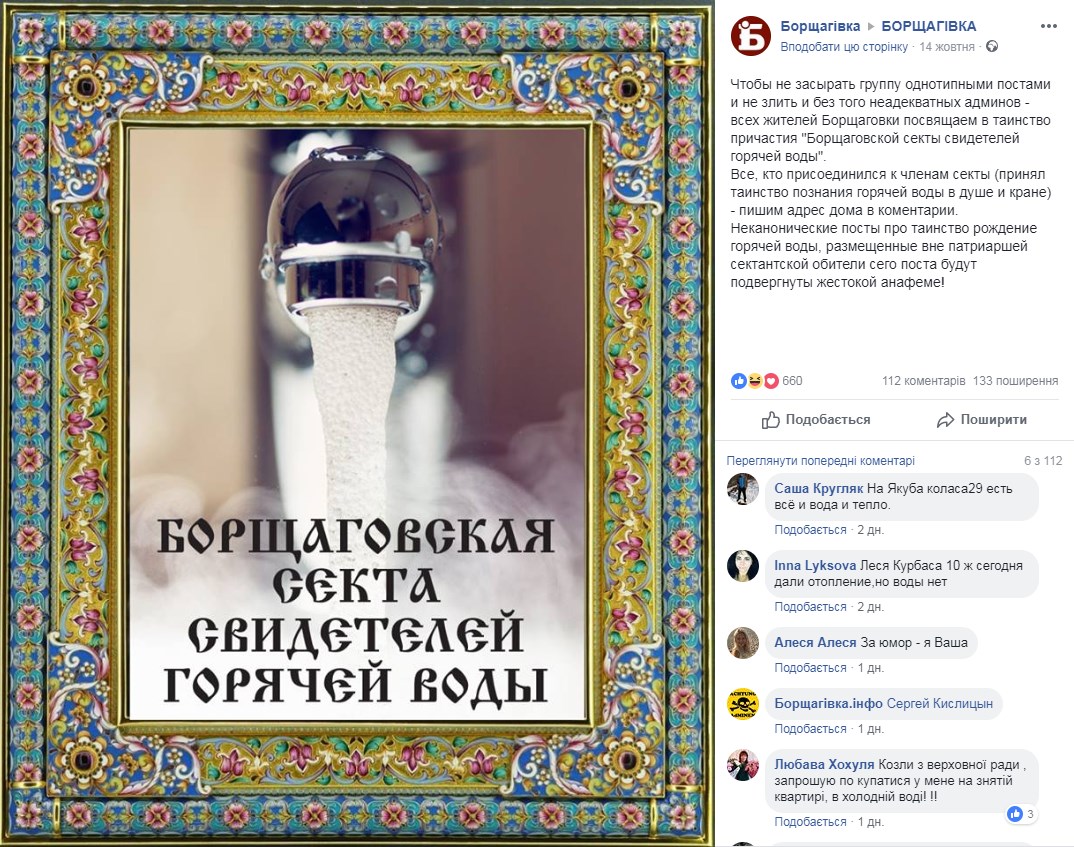Click the public globe privacy icon

992,47
